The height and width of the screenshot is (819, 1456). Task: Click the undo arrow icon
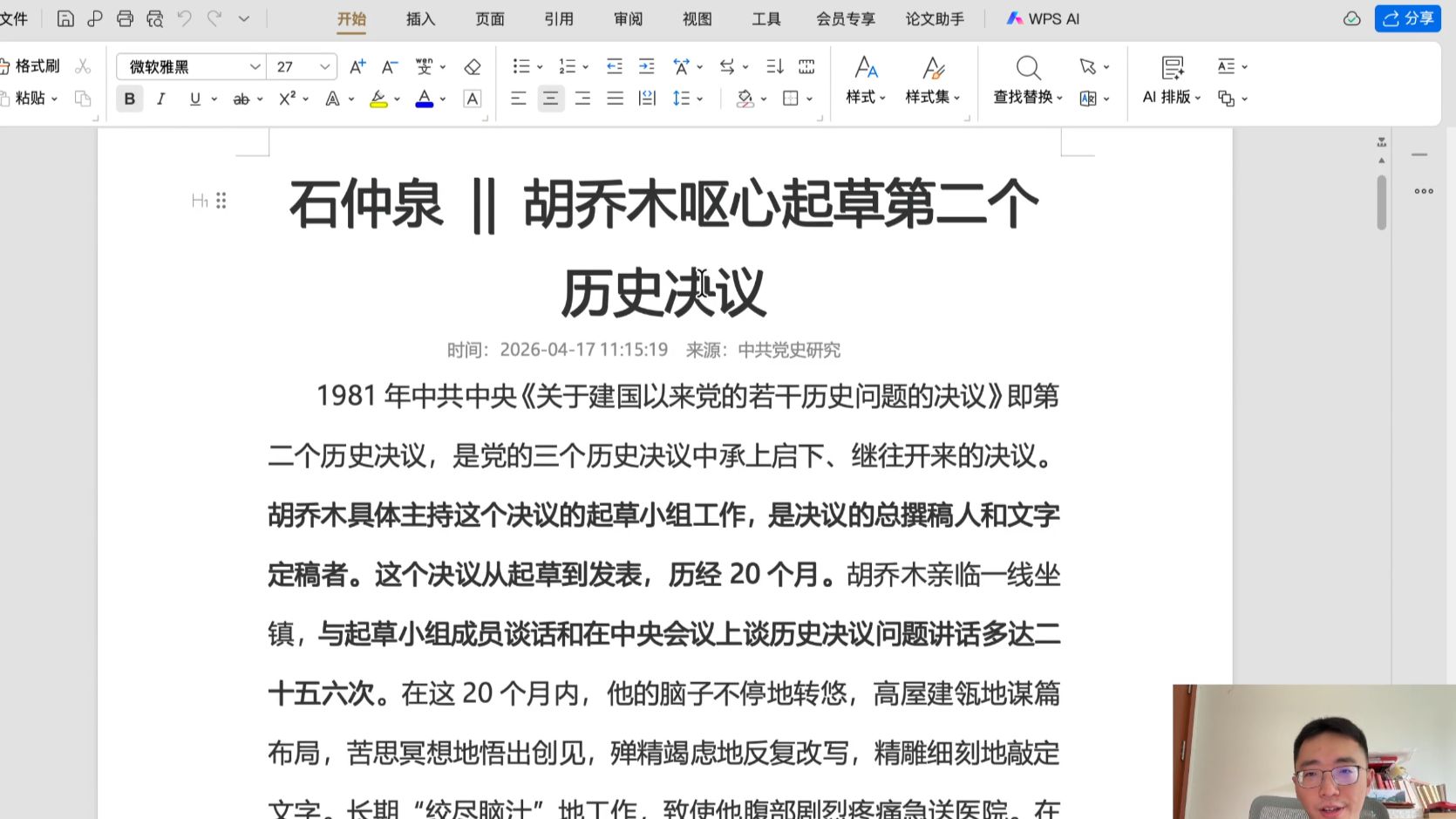(x=184, y=18)
